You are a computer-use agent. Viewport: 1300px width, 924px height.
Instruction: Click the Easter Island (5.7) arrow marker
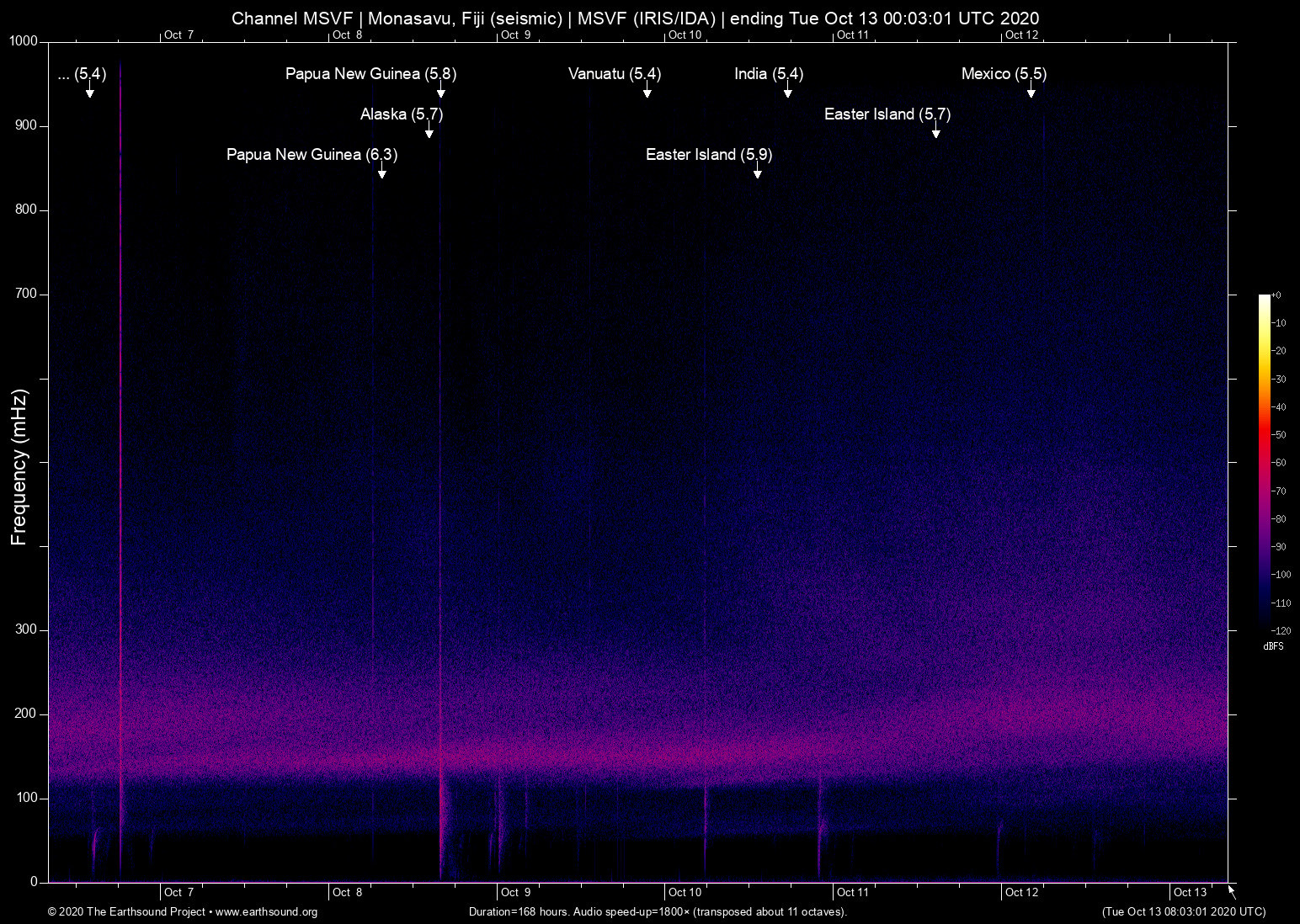935,132
